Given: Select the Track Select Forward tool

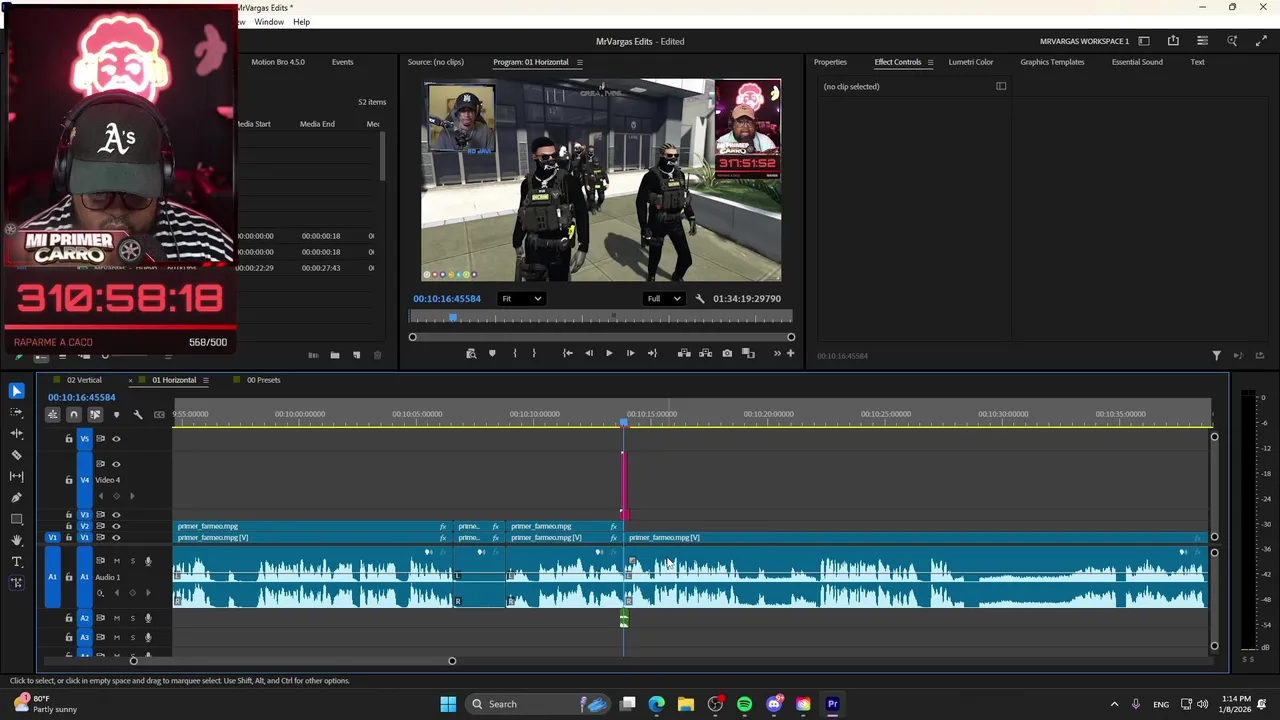Looking at the screenshot, I should [x=16, y=412].
